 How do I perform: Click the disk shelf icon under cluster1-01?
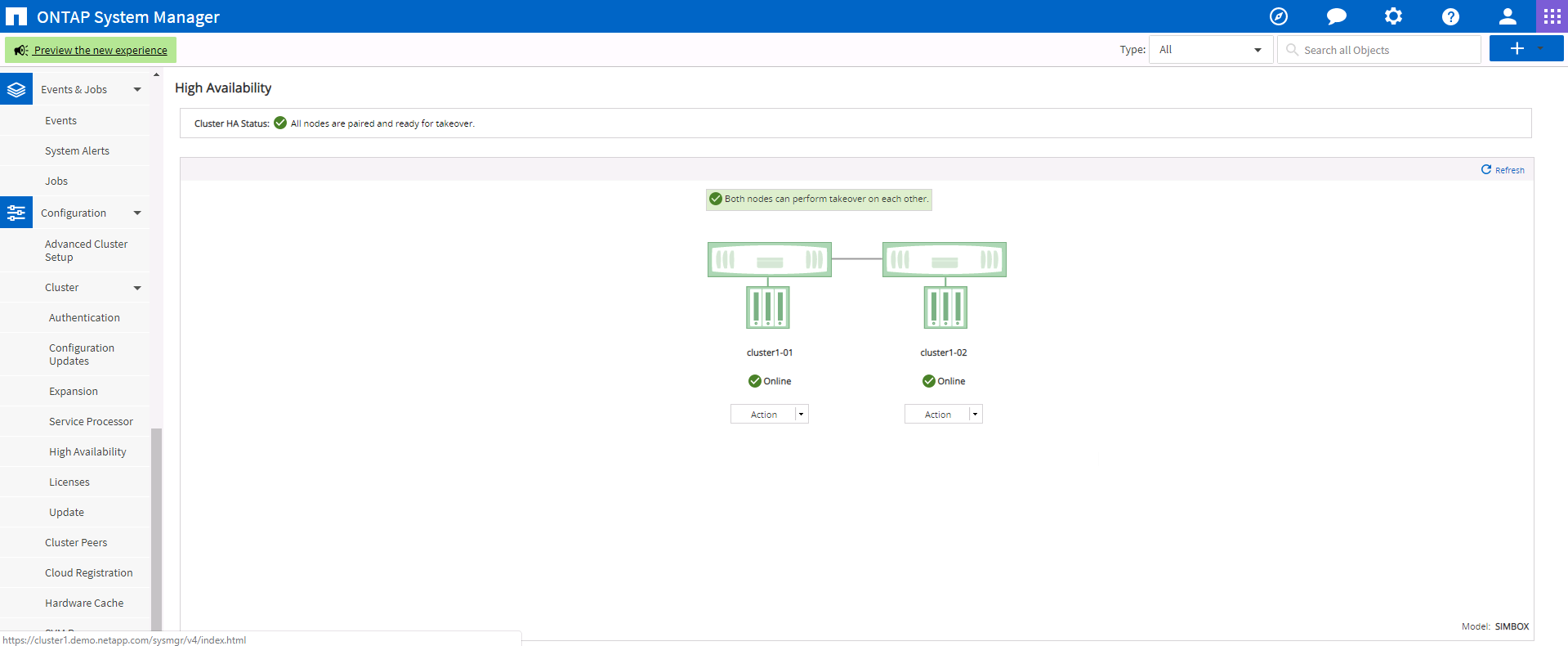click(768, 307)
